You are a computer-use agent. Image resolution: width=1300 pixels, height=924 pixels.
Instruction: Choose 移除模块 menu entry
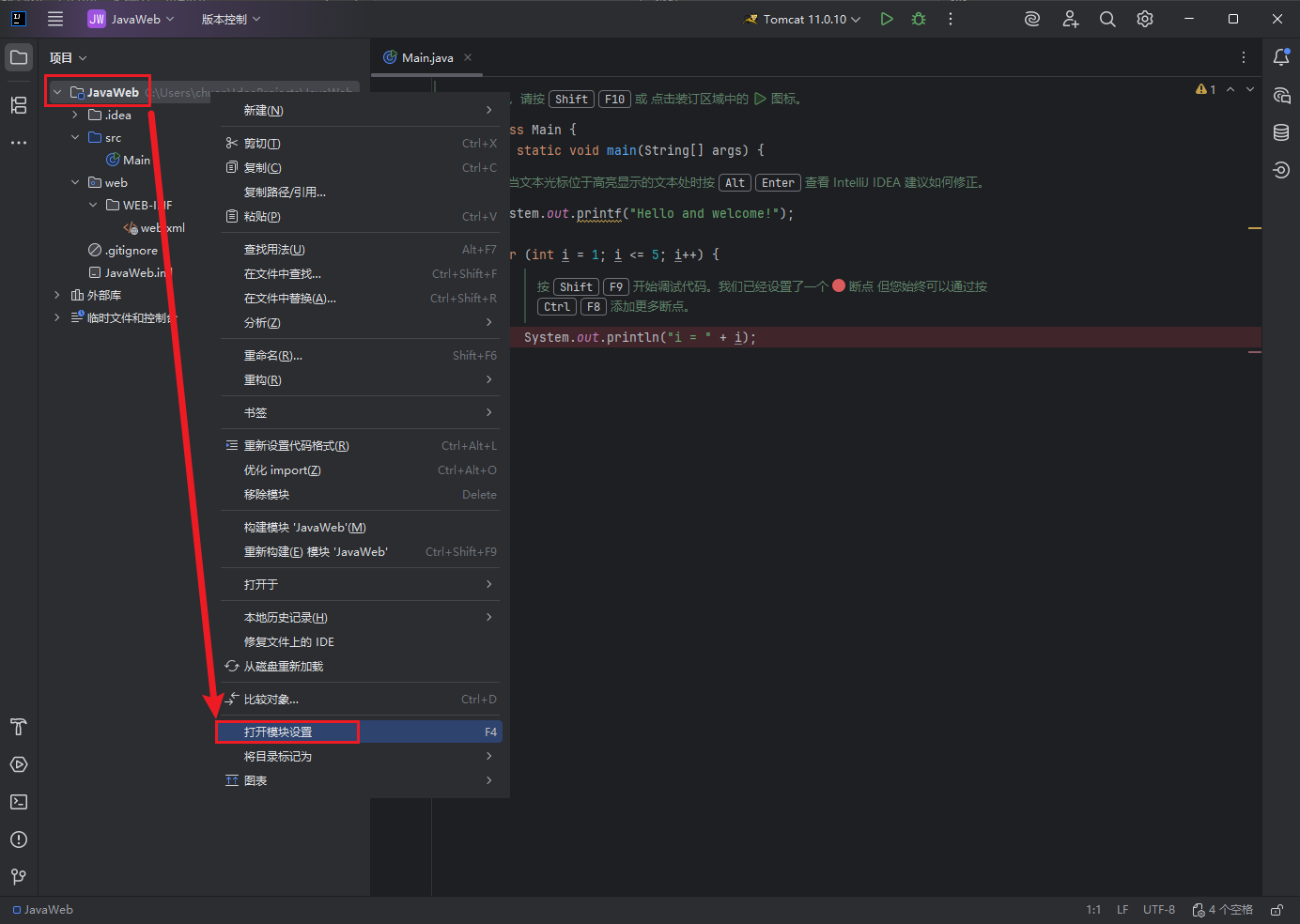(362, 494)
